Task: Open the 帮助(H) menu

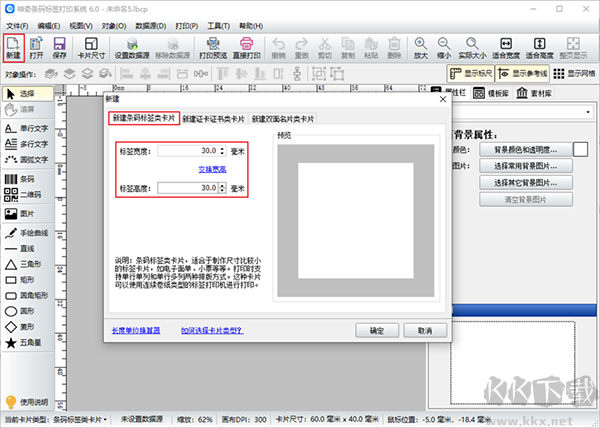Action: point(251,26)
